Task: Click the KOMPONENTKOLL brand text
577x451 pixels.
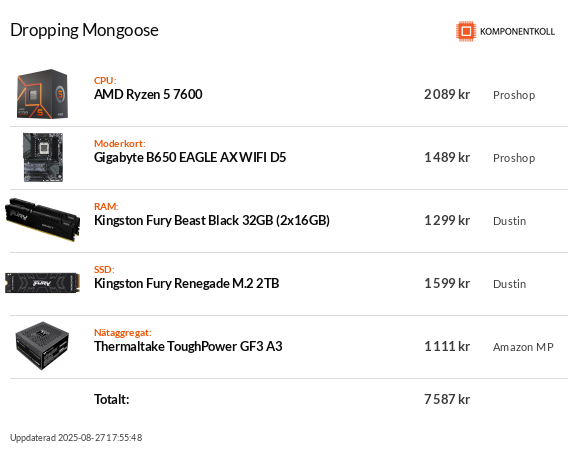Action: point(517,32)
